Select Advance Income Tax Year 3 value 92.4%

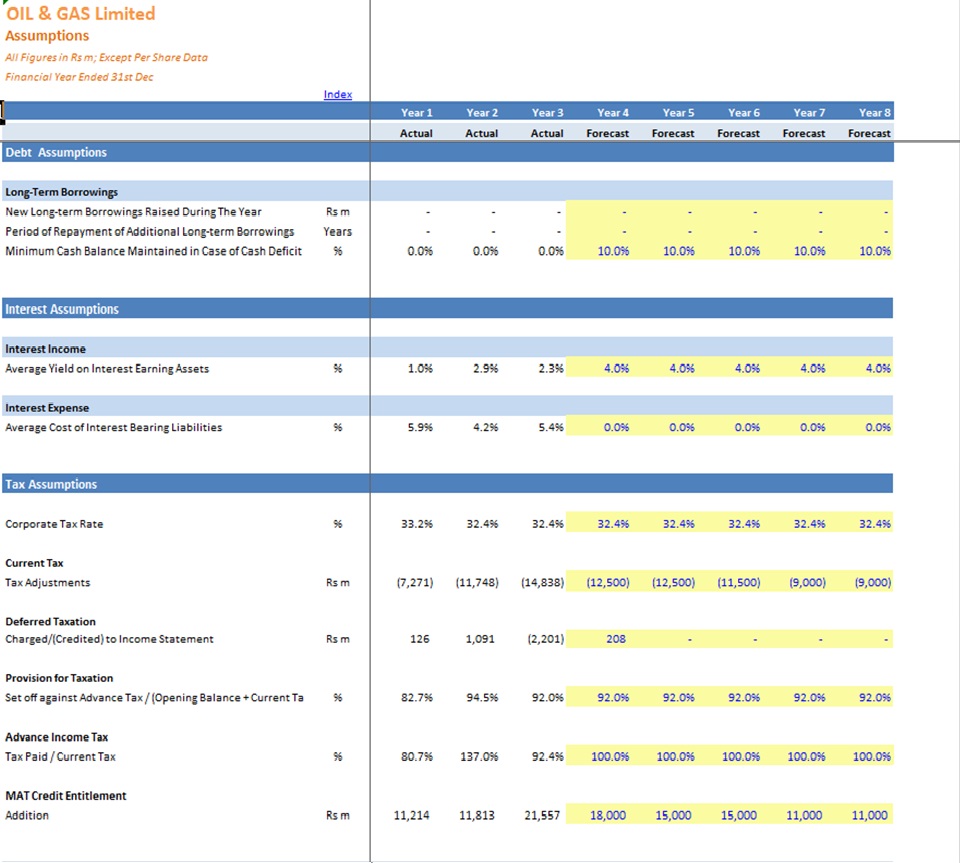coord(548,757)
